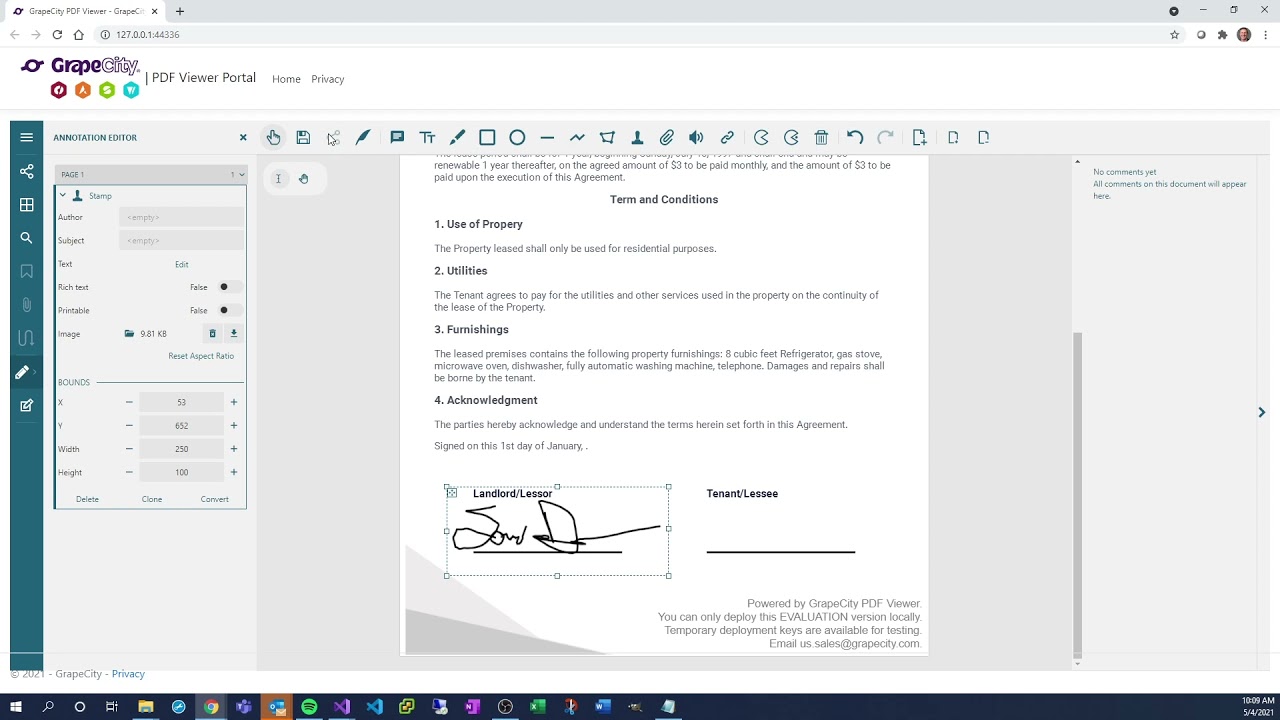The height and width of the screenshot is (720, 1280).
Task: Click the share document toolbar icon
Action: 333,137
